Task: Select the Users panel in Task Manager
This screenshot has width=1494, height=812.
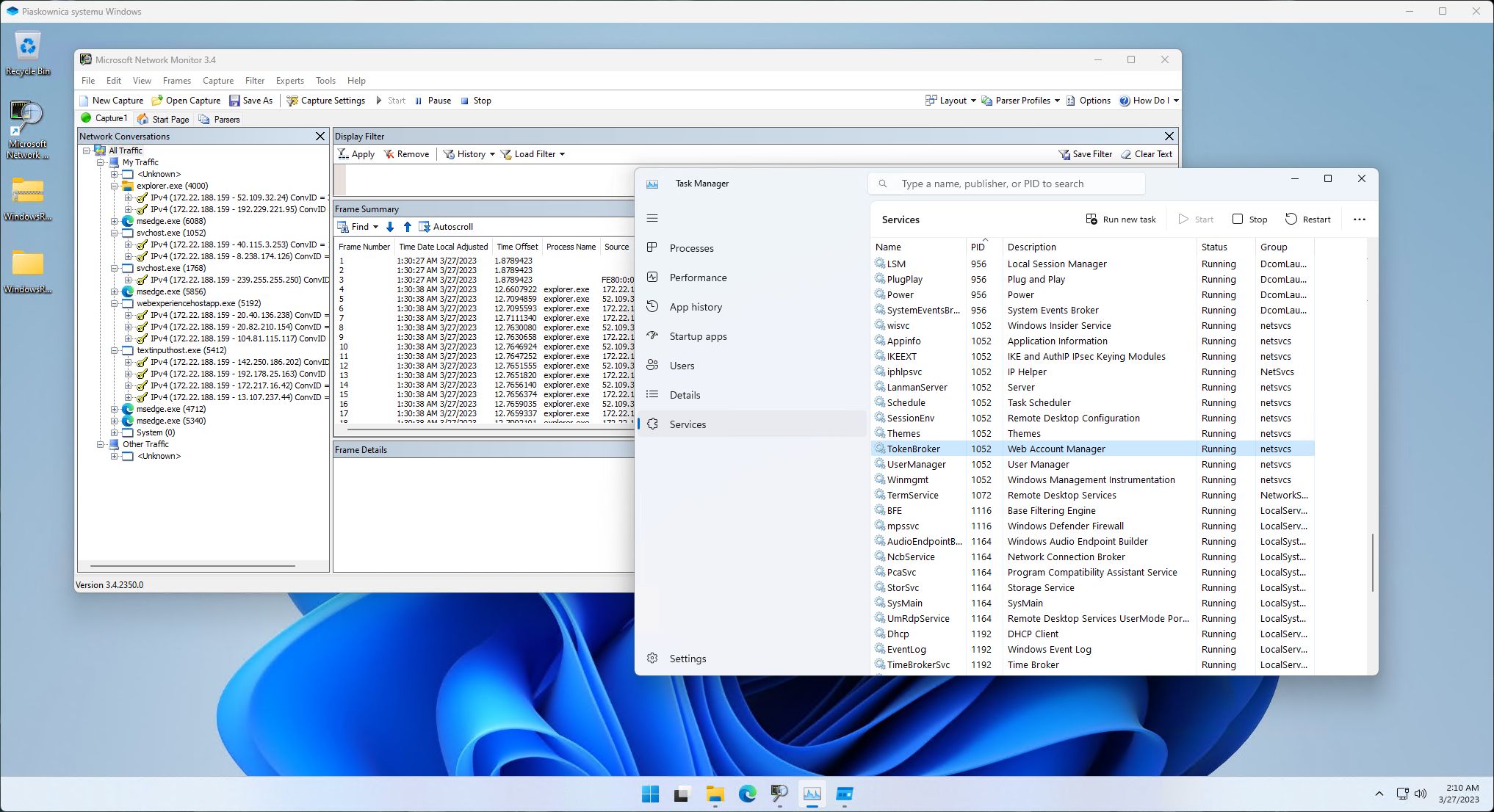Action: [x=682, y=365]
